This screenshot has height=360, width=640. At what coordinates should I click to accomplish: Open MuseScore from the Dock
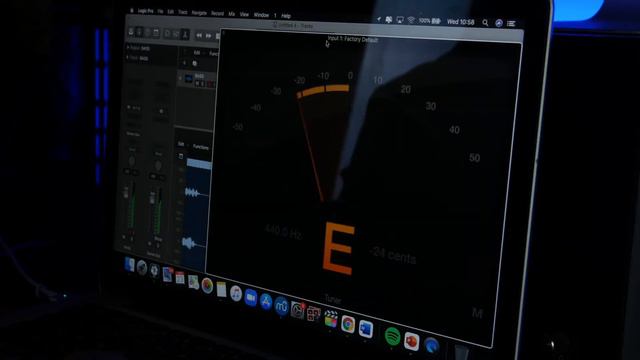tap(281, 306)
